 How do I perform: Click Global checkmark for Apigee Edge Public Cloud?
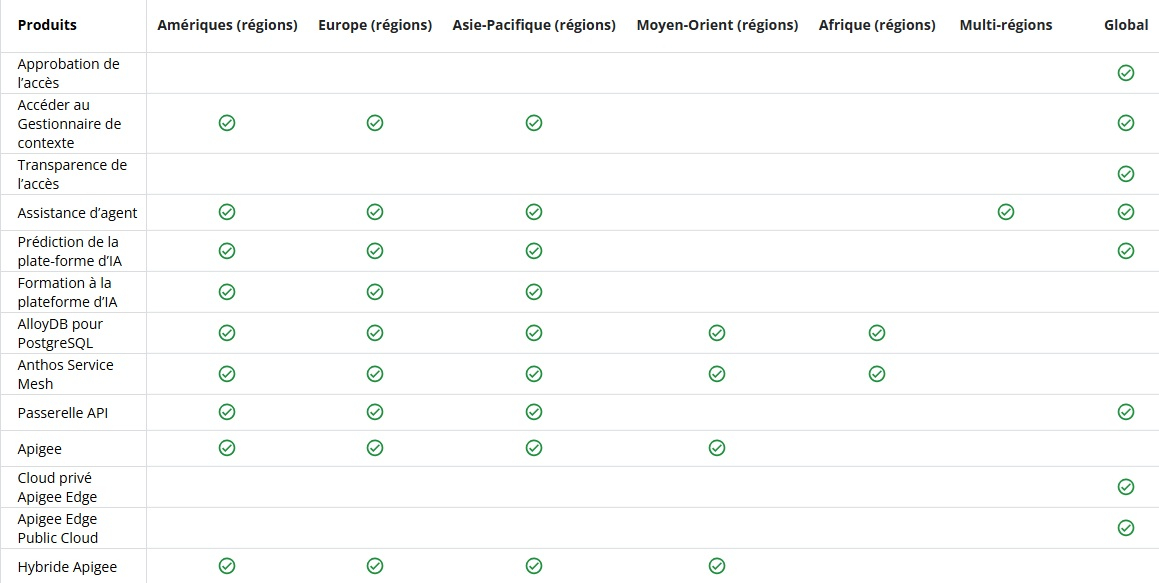pyautogui.click(x=1125, y=528)
